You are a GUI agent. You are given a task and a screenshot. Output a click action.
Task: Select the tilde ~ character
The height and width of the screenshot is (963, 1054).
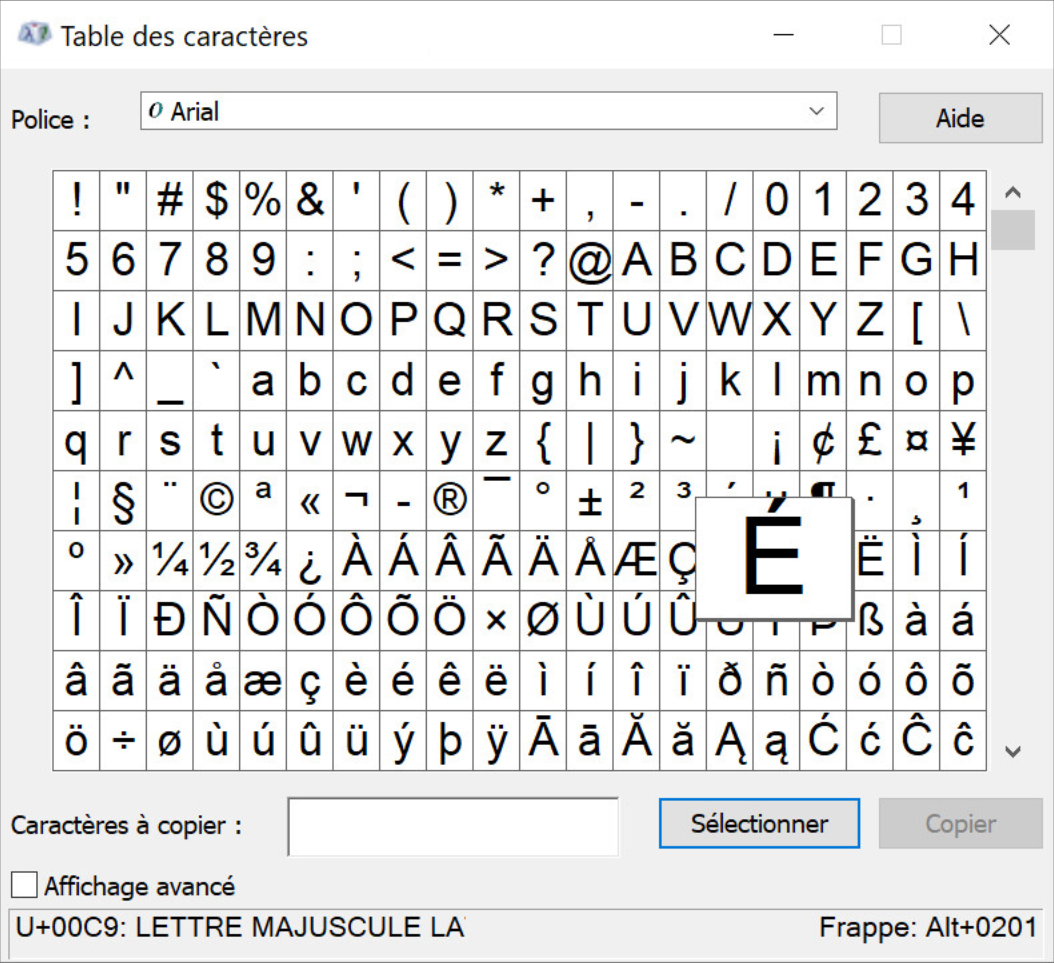683,441
